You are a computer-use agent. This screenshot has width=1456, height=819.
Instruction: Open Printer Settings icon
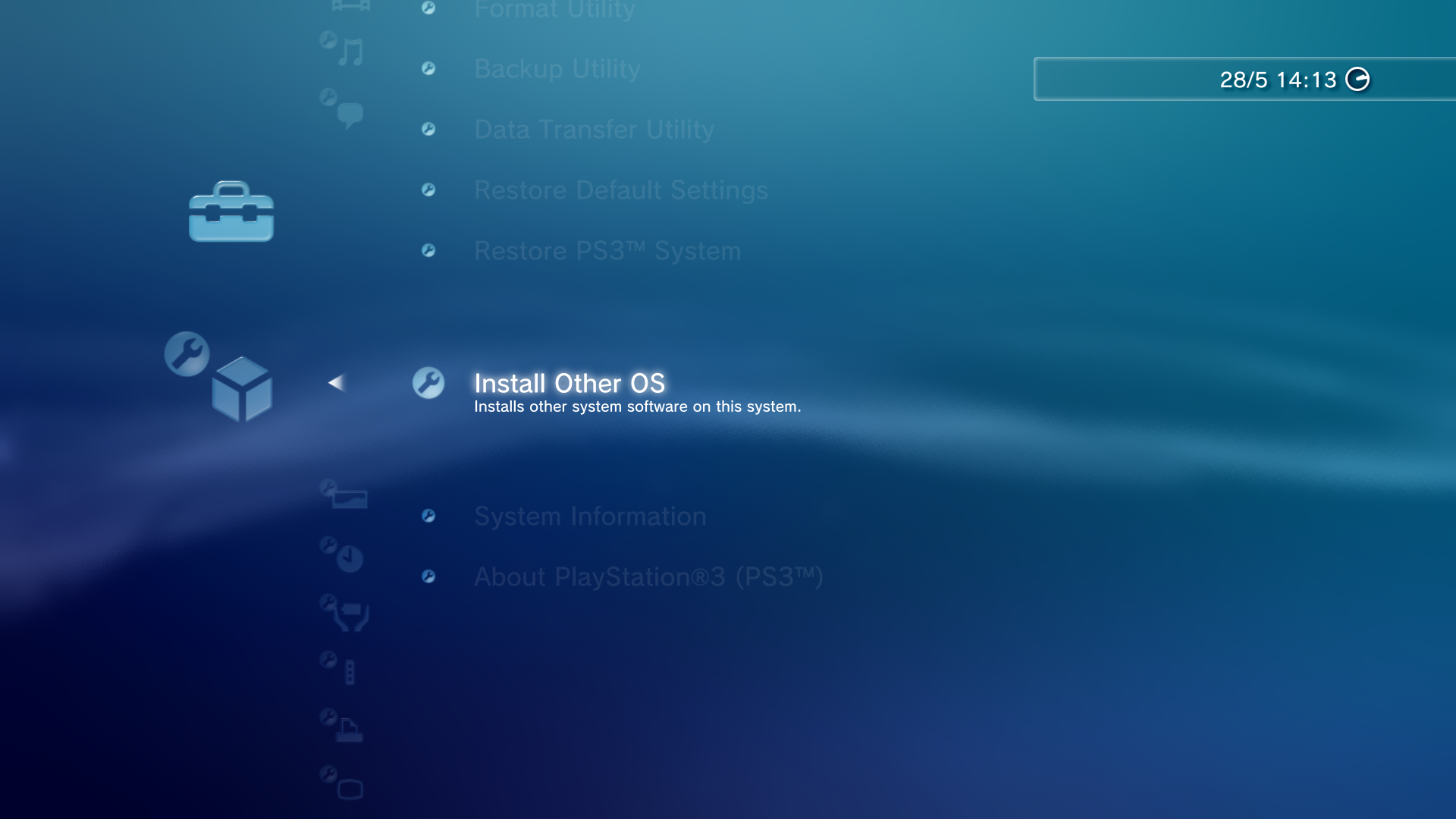coord(341,726)
